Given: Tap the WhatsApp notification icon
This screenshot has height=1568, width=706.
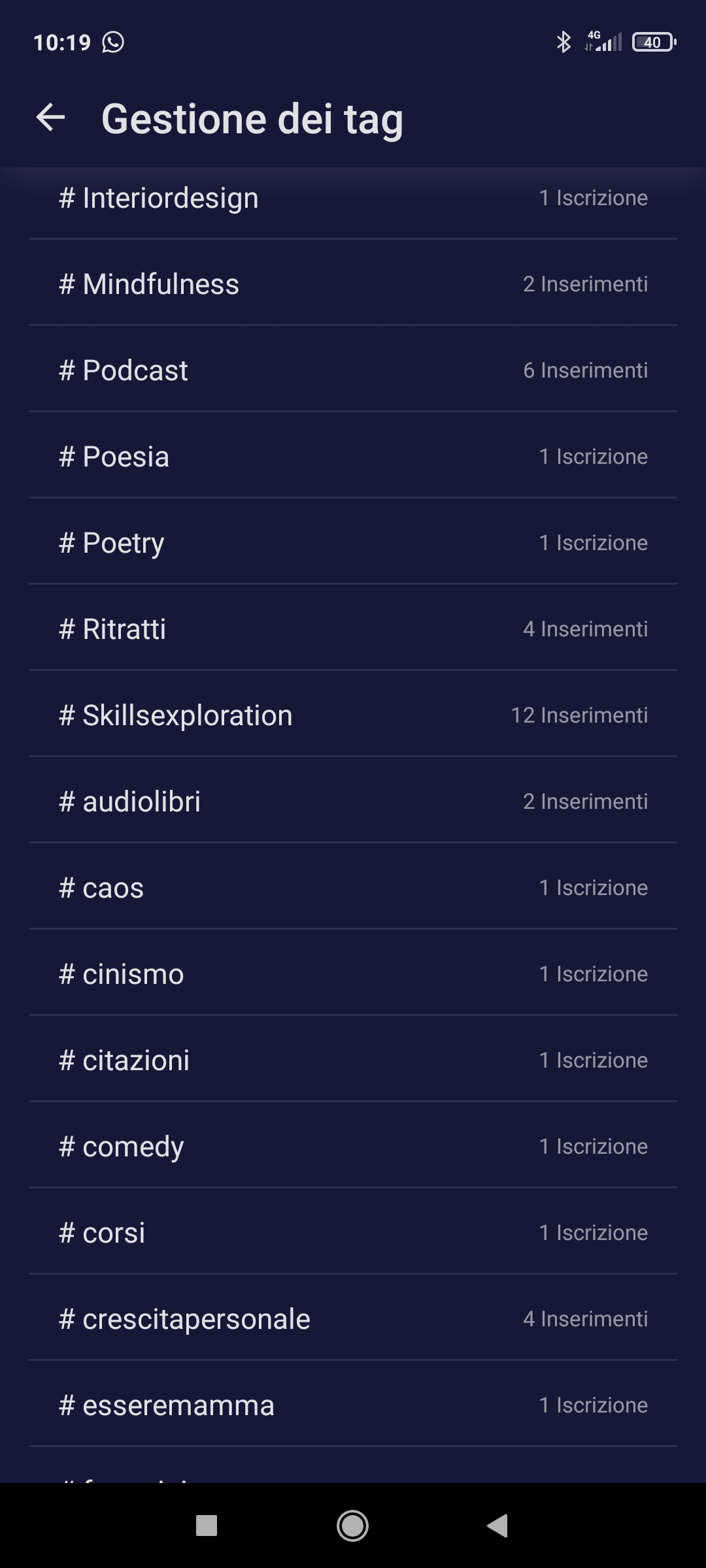Looking at the screenshot, I should pos(113,42).
